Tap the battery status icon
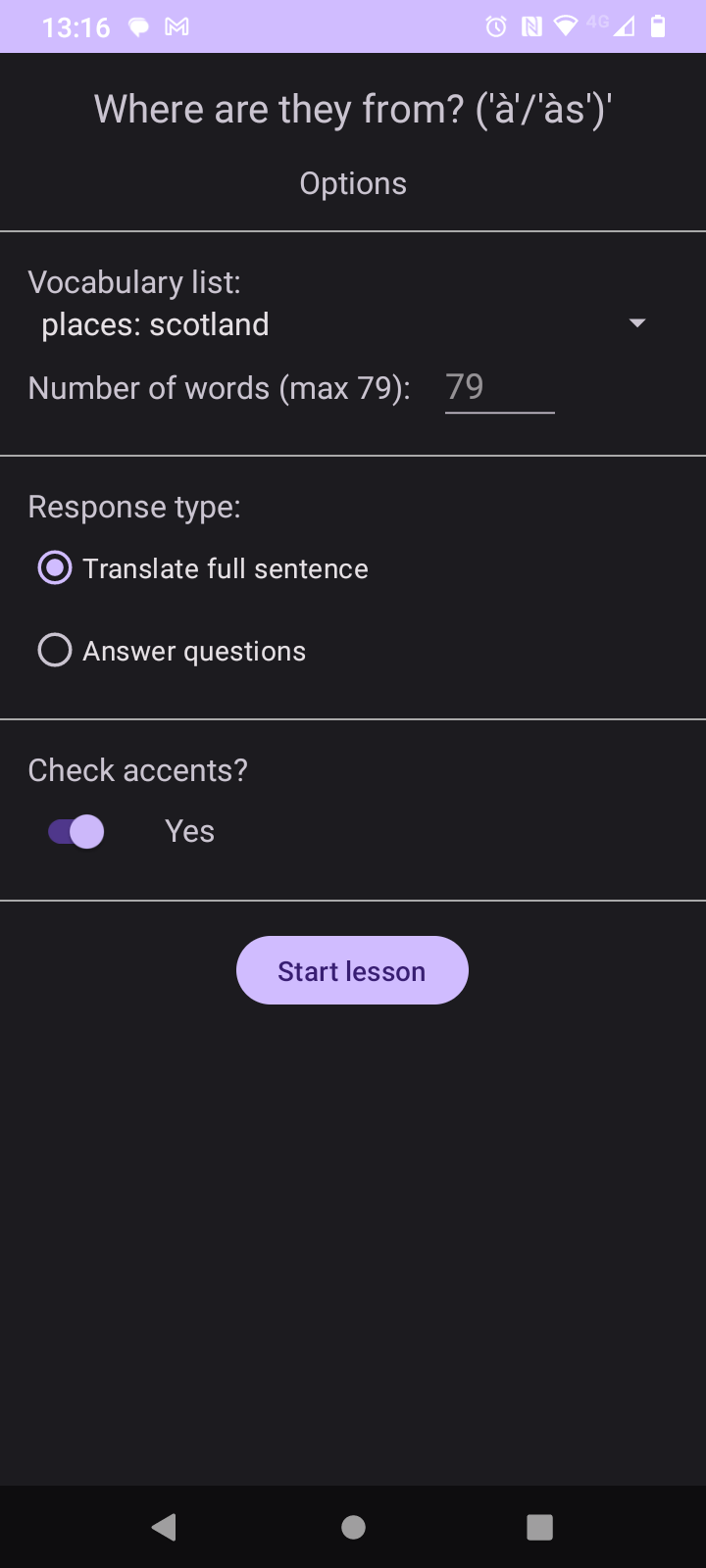 [x=658, y=26]
